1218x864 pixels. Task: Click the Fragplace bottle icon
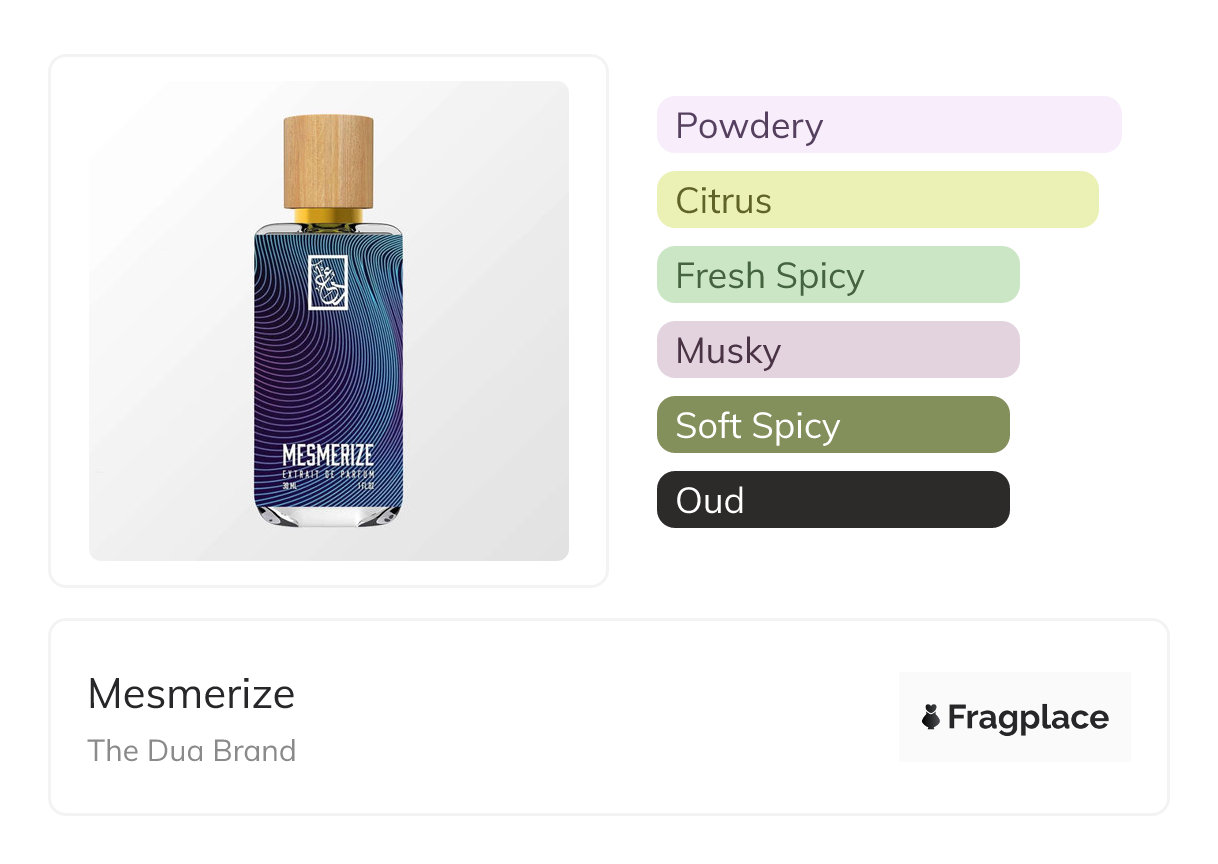[931, 717]
